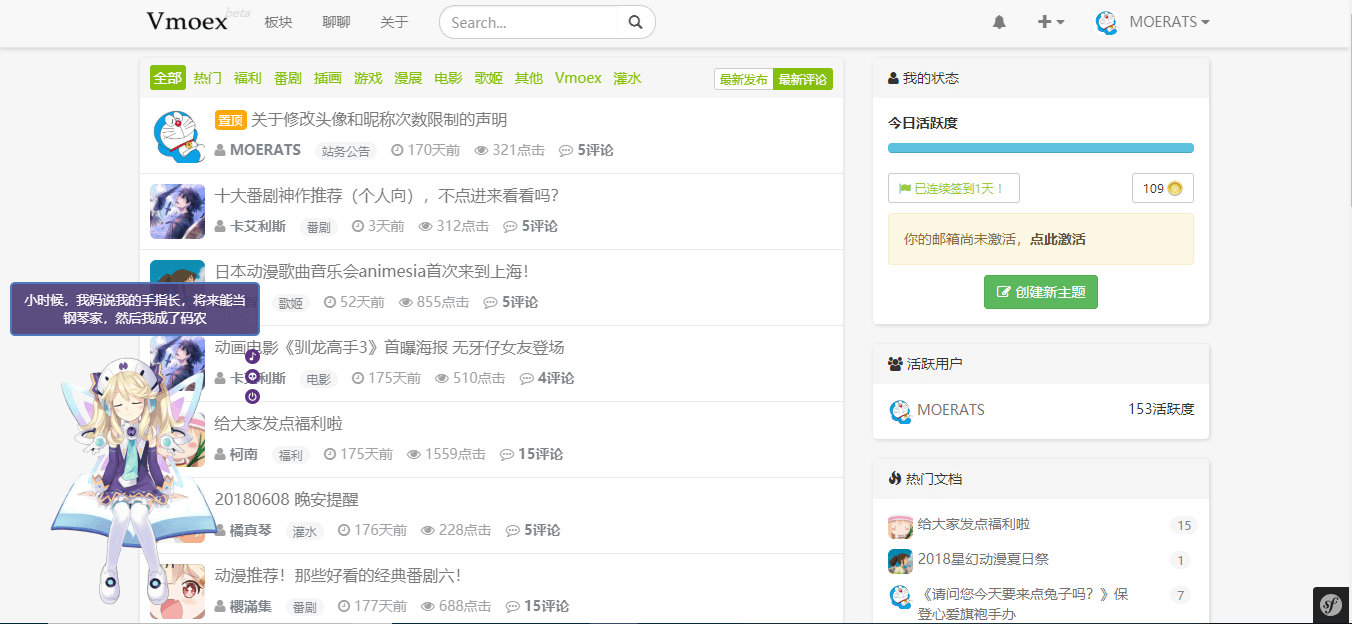Click the 已连续签到1天 button
Screen dimensions: 1352x624
point(953,188)
